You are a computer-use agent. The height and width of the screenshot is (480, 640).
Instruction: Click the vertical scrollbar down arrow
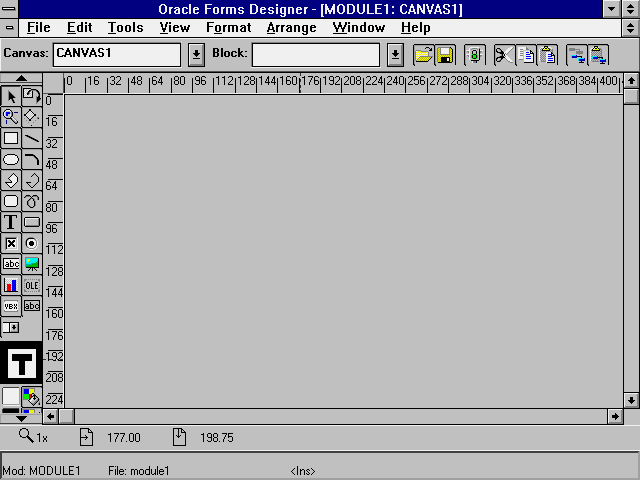pyautogui.click(x=631, y=400)
